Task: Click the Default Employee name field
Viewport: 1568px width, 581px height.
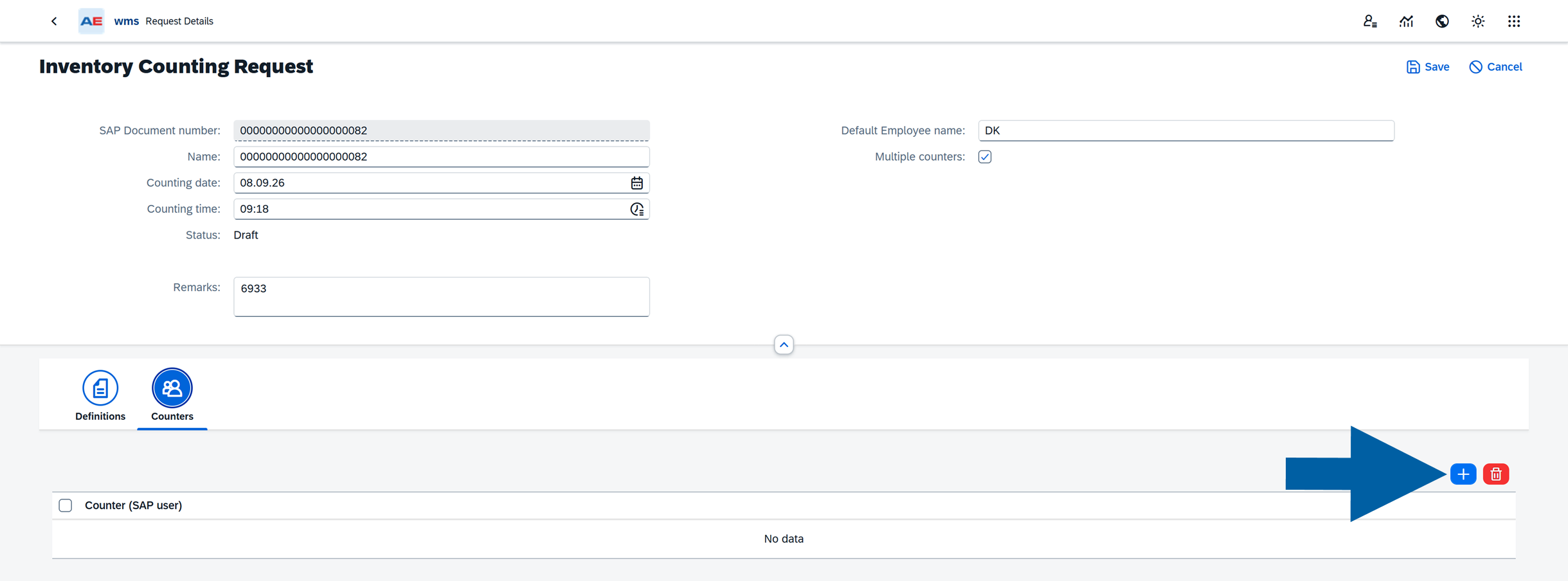Action: (1186, 130)
